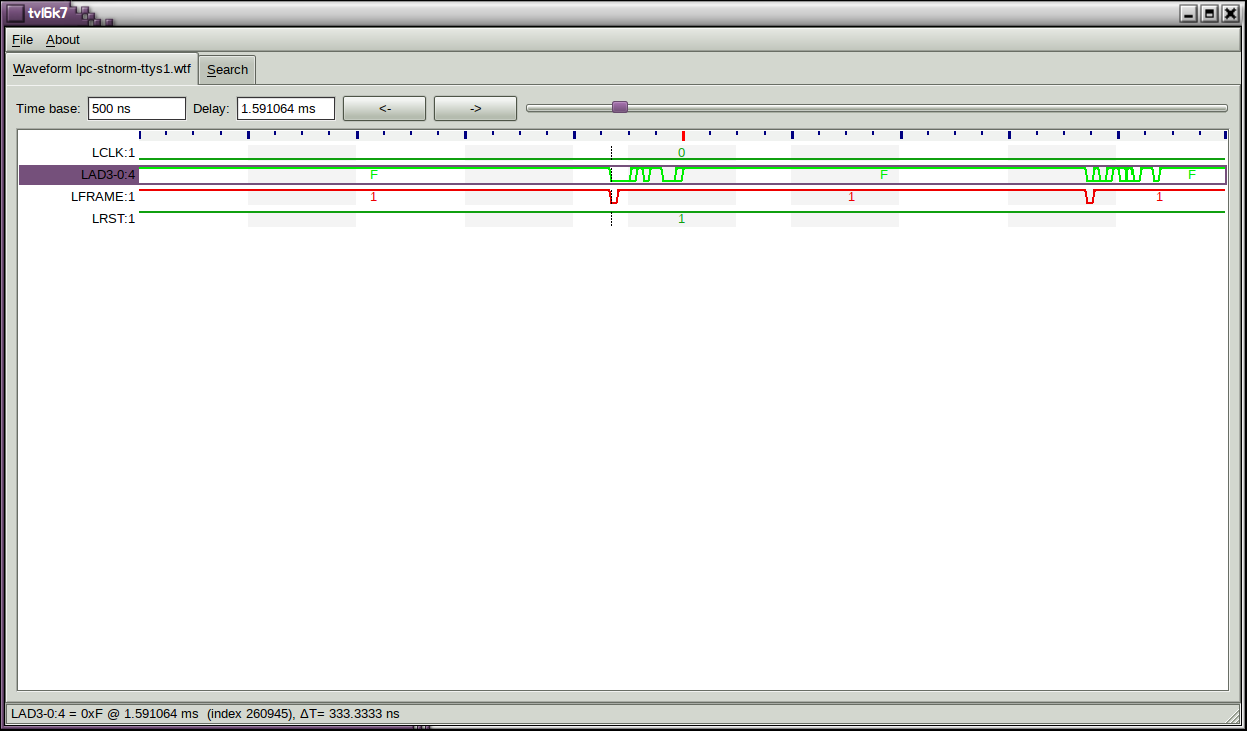Viewport: 1247px width, 731px height.
Task: Click the purple waveform position slider handle
Action: (620, 107)
